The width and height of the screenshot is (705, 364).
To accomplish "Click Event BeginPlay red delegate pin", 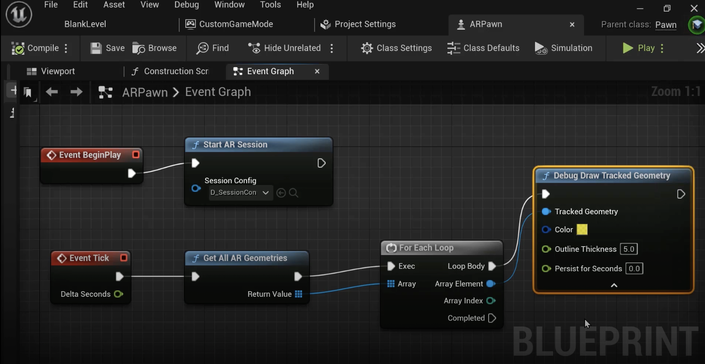I will [x=136, y=155].
